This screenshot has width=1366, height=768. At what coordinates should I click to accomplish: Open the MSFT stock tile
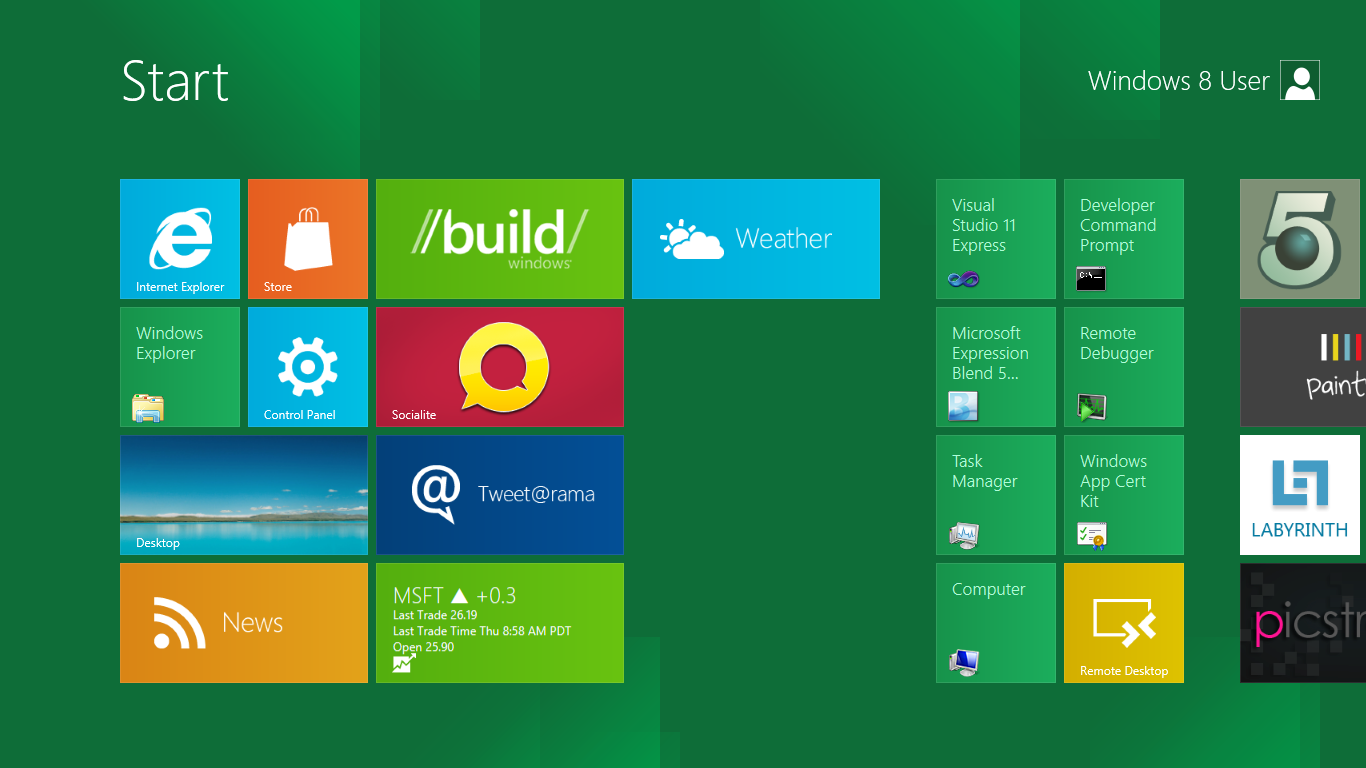click(x=500, y=623)
